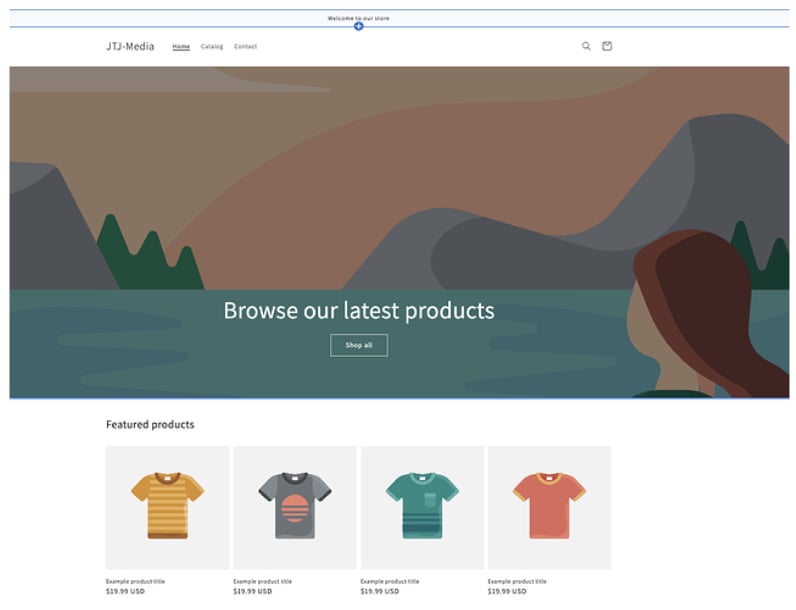Select the Featured products heading

pyautogui.click(x=150, y=425)
